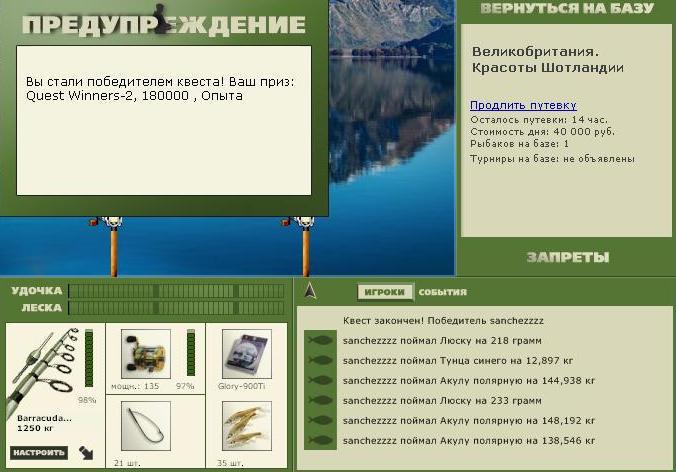Click the text Осталось путевки: 14 час.
Viewport: 676px width, 472px height.
pos(538,120)
